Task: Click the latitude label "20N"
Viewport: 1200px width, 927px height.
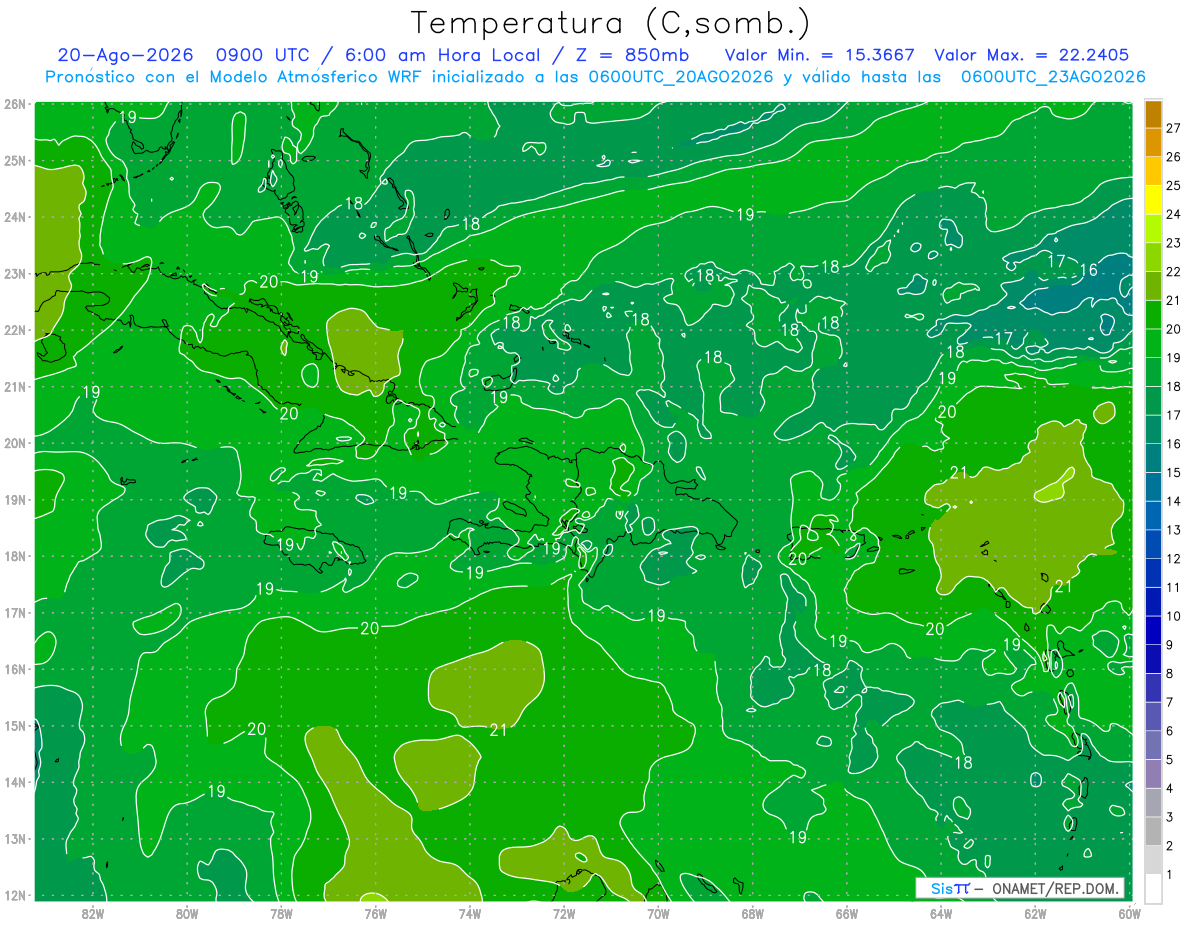Action: (15, 443)
